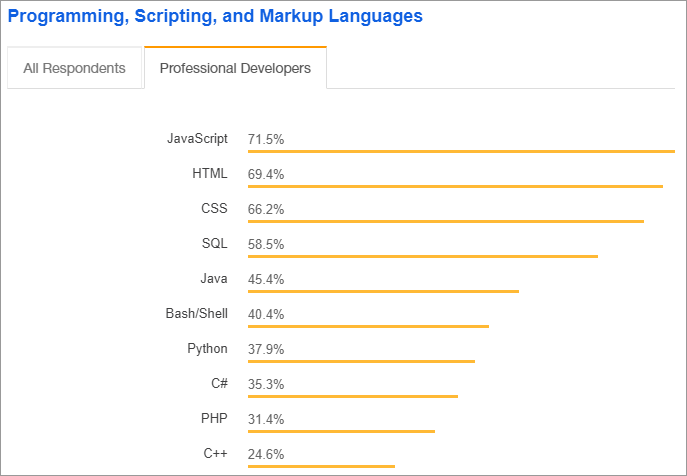Click the orange bar under Java 45.4%
The image size is (687, 476).
(x=383, y=291)
